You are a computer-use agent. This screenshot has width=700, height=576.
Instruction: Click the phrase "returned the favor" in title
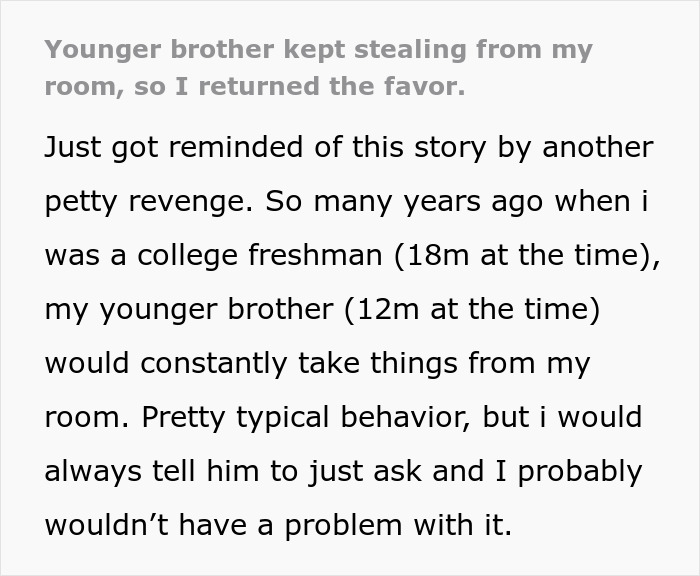tap(332, 86)
